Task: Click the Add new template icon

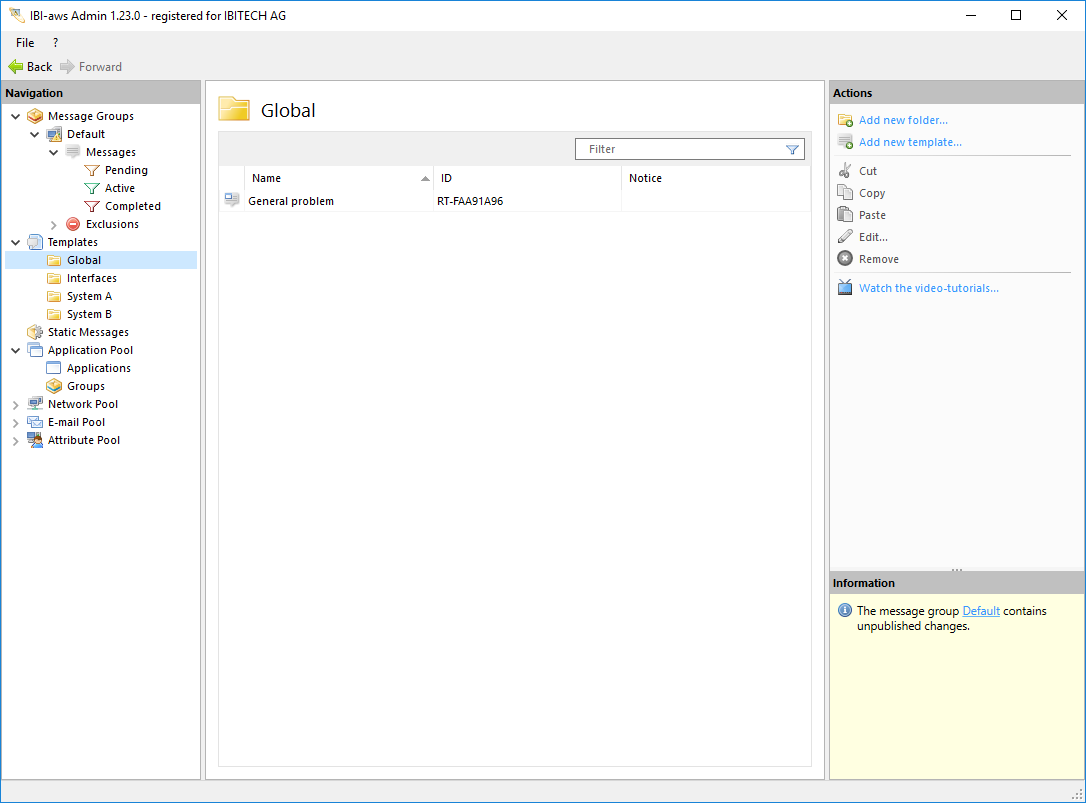Action: click(x=845, y=142)
